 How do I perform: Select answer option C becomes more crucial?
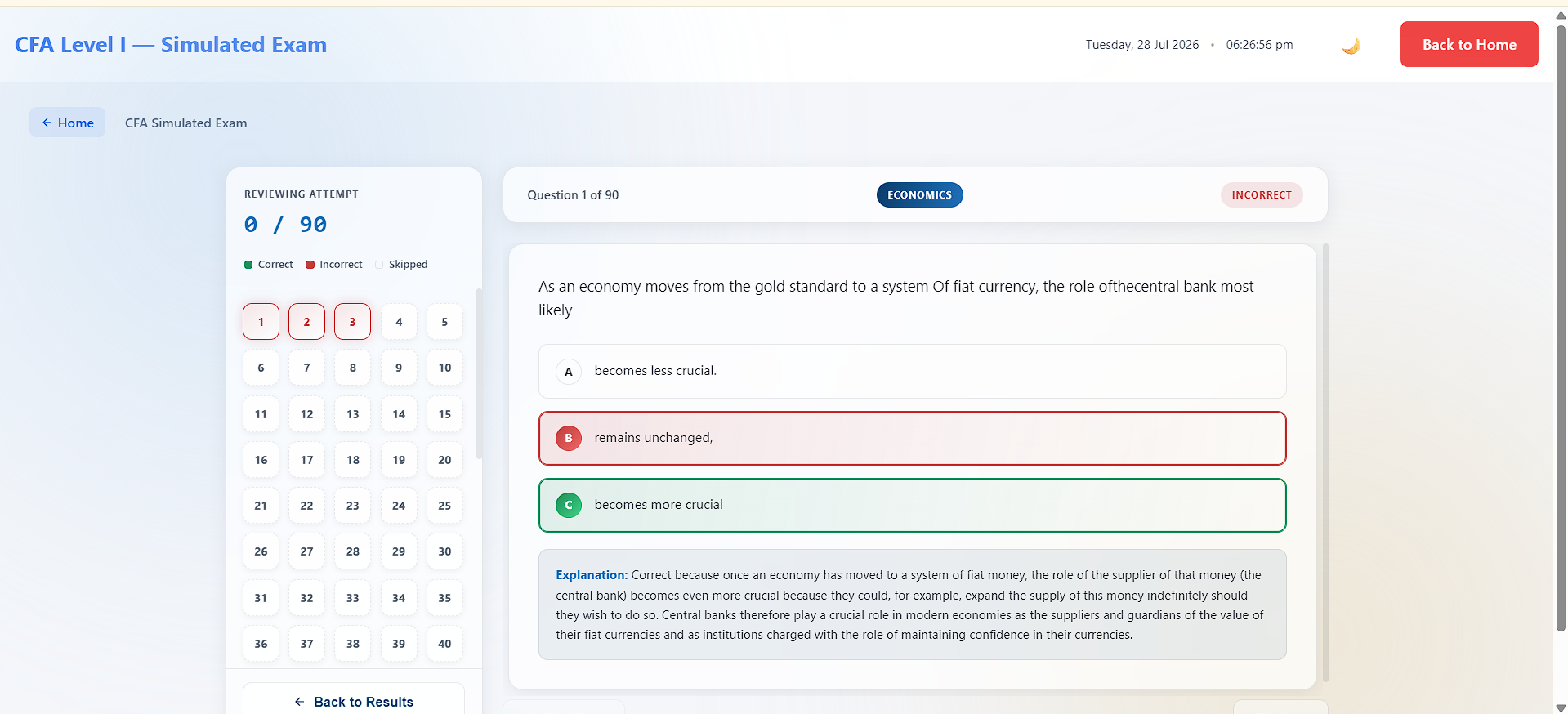click(912, 505)
